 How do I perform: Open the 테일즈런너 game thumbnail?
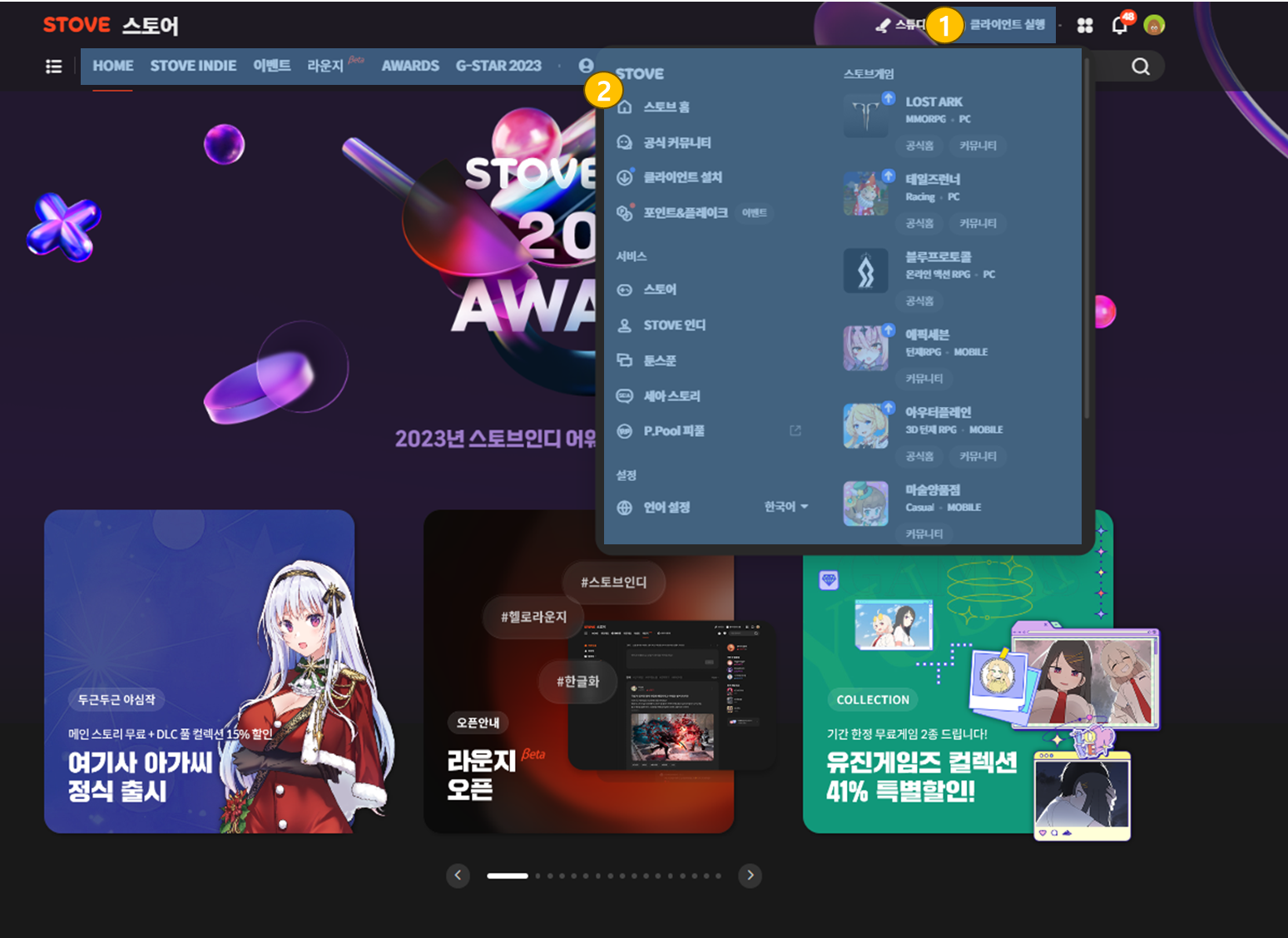pos(866,193)
